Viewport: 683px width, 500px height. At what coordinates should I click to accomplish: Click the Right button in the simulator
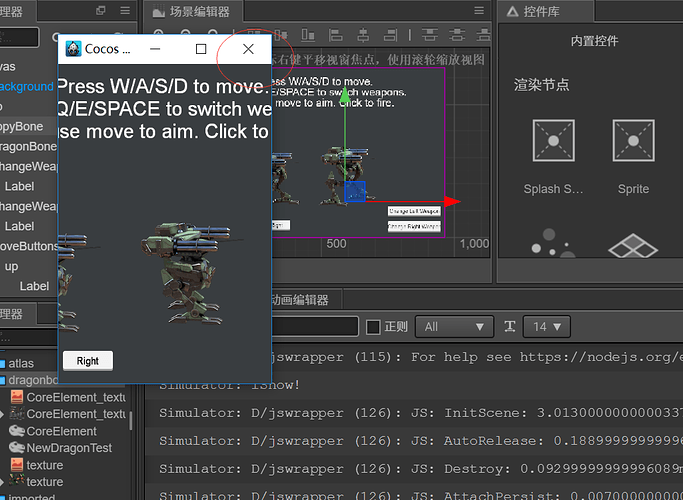click(x=88, y=361)
